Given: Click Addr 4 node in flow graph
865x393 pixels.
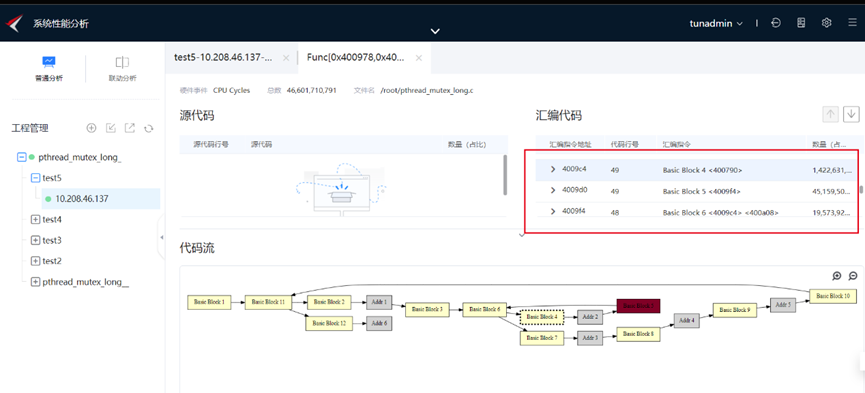Looking at the screenshot, I should [687, 321].
